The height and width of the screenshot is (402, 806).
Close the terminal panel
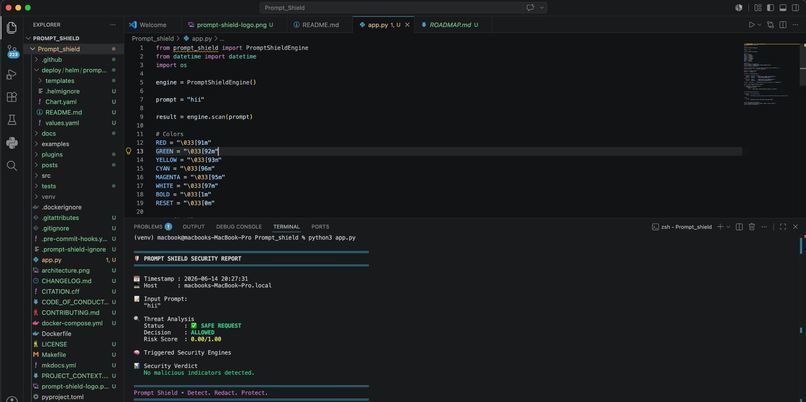click(x=795, y=227)
